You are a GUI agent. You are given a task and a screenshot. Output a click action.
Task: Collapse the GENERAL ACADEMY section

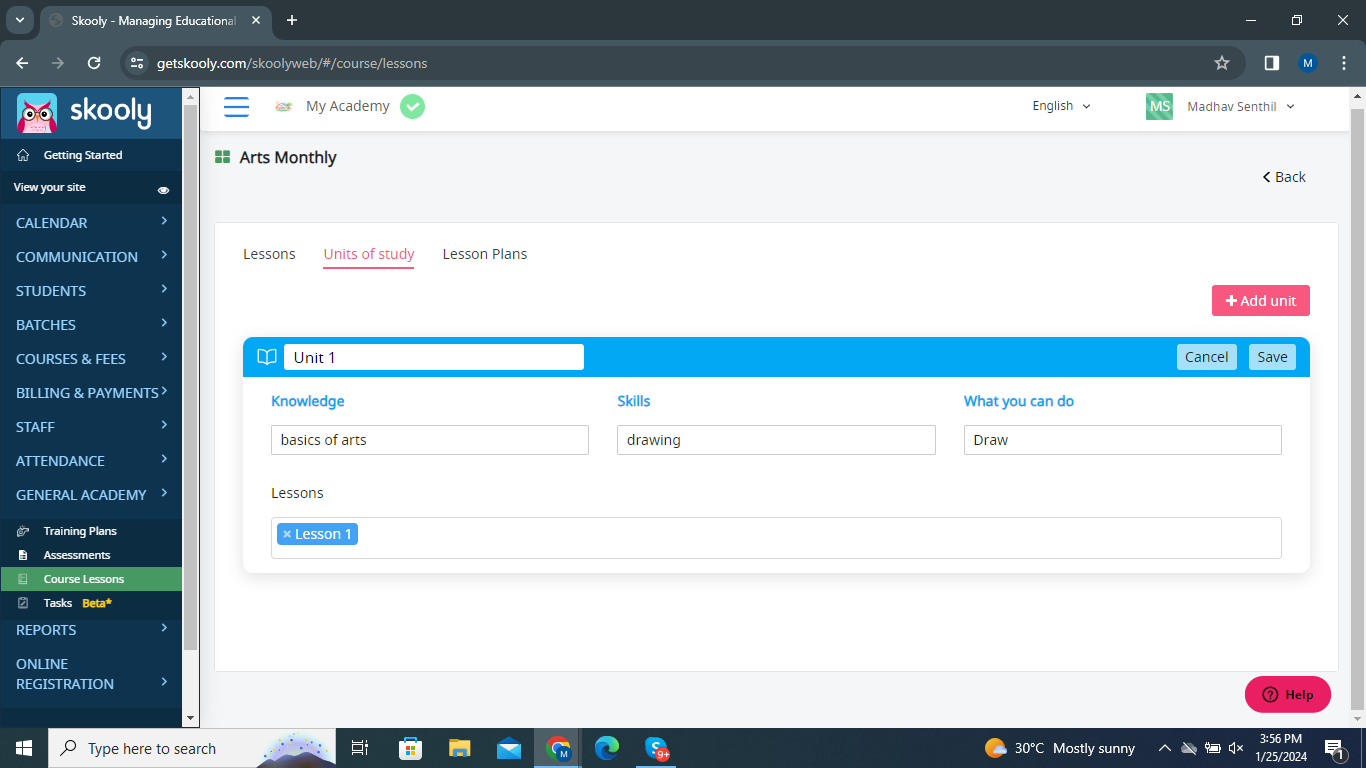(91, 495)
